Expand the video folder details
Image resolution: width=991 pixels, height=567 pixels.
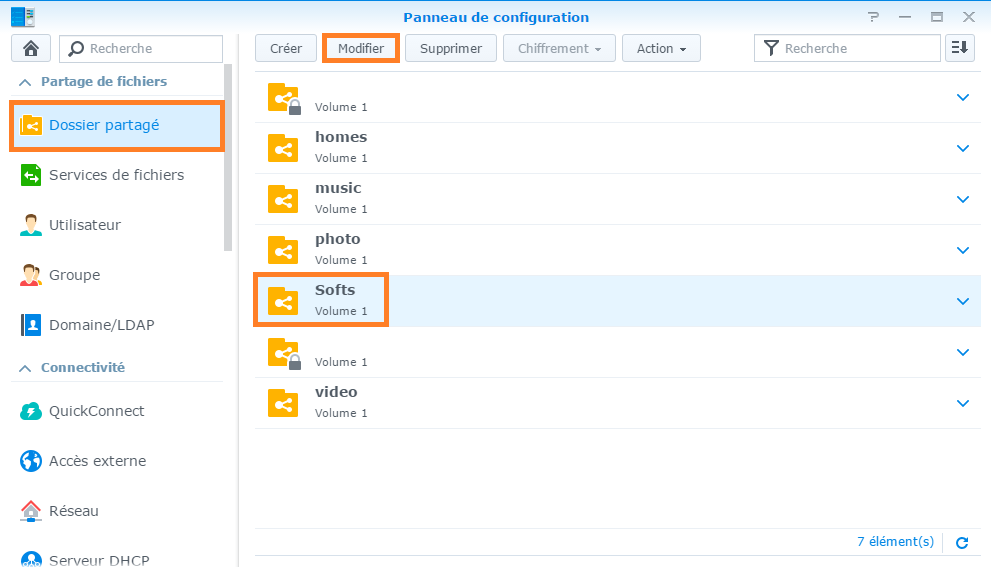[963, 403]
